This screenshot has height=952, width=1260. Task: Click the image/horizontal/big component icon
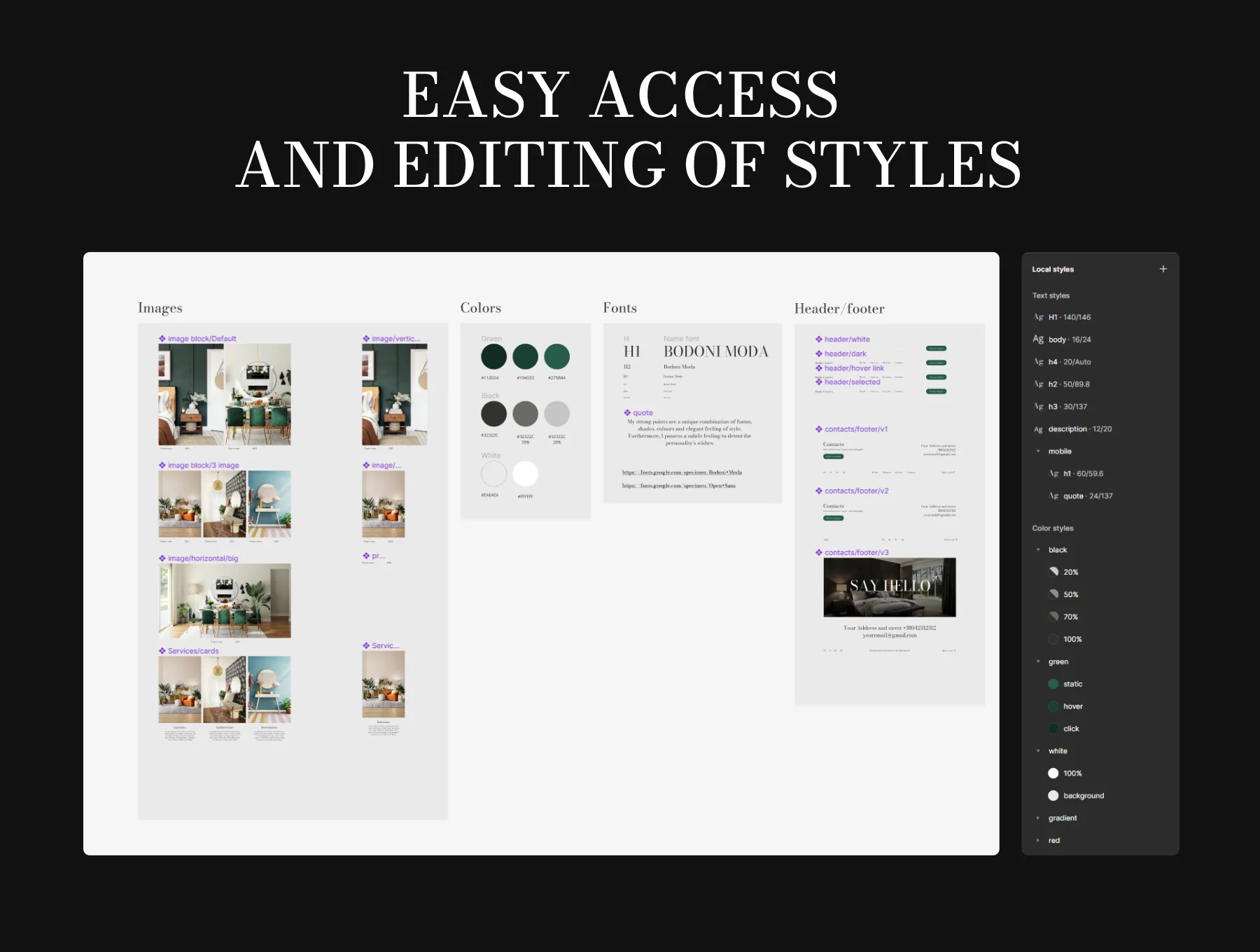click(162, 559)
